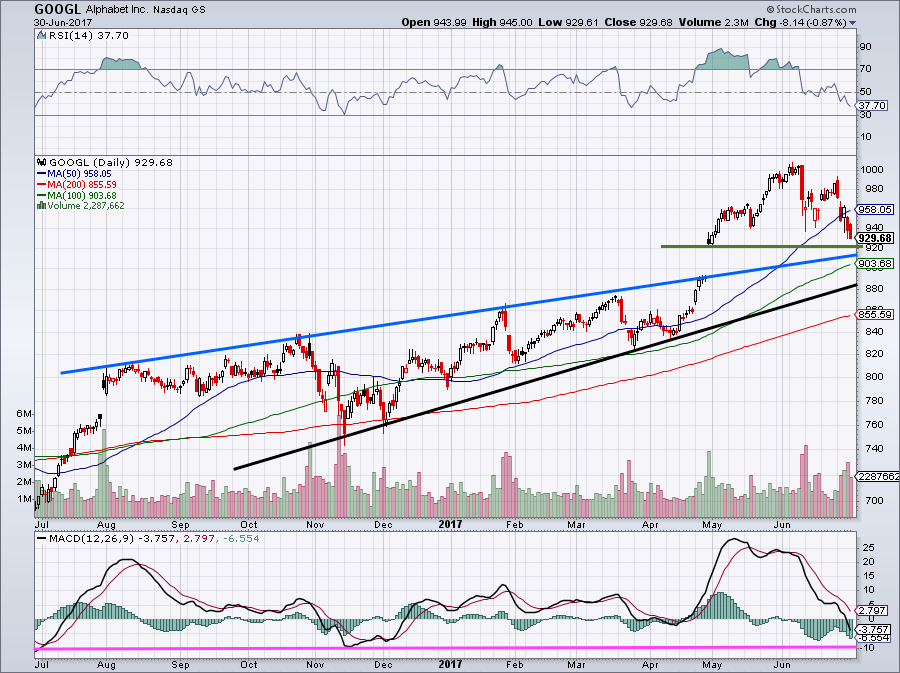Click the 1000 price axis label
Screen dimensions: 900x673
coord(872,170)
